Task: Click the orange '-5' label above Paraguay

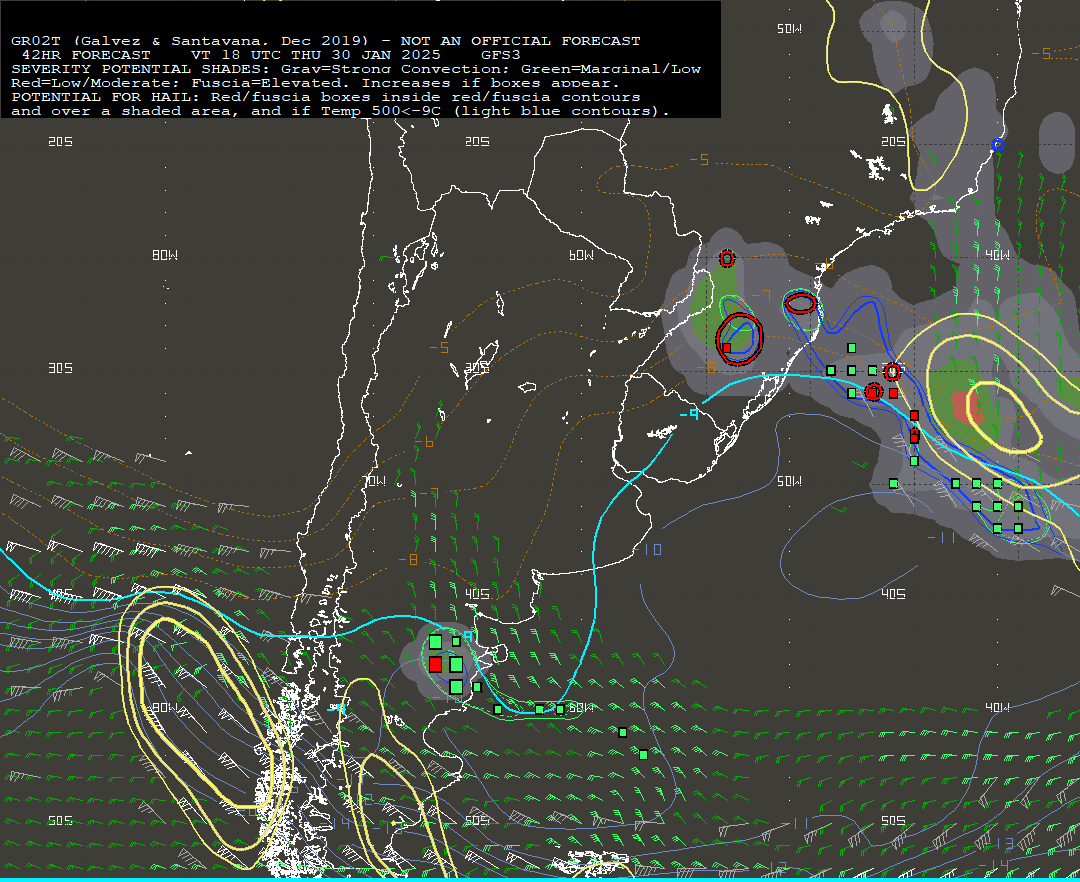Action: [700, 160]
